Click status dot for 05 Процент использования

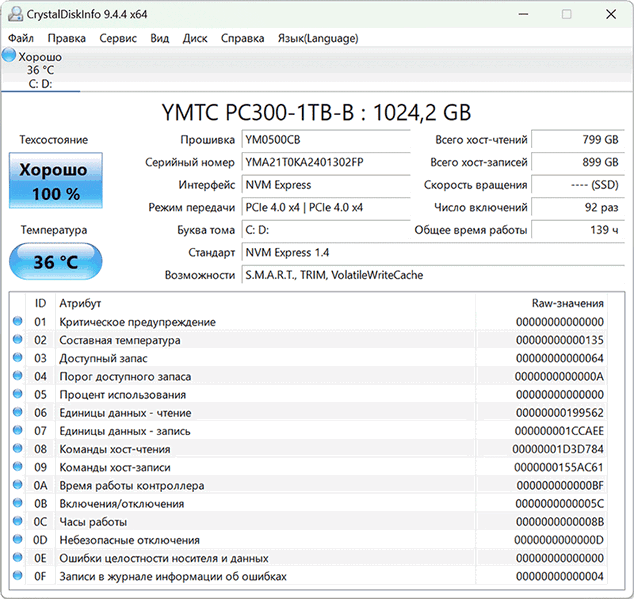coord(17,394)
